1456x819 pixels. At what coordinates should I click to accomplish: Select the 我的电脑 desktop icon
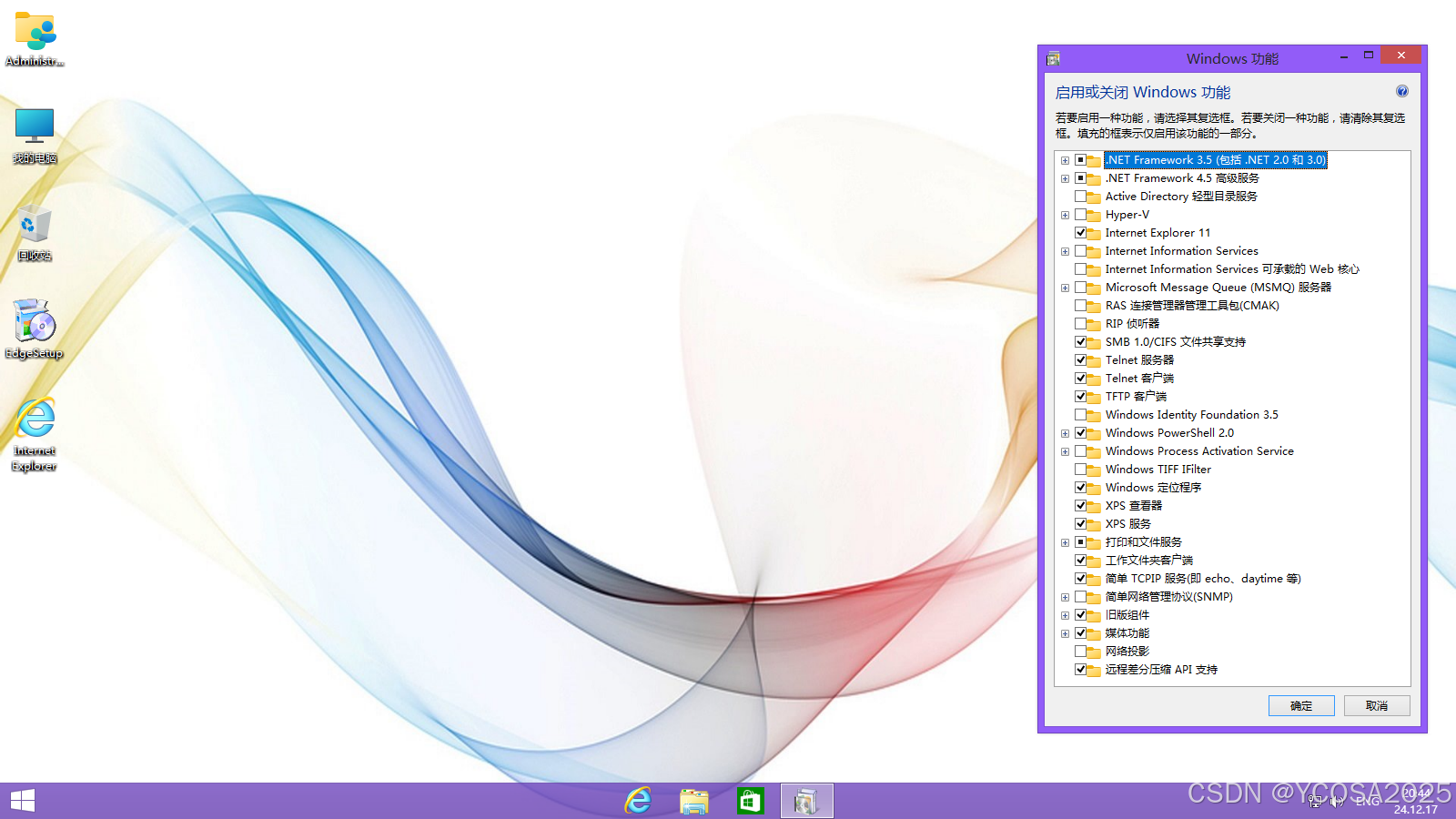coord(35,136)
